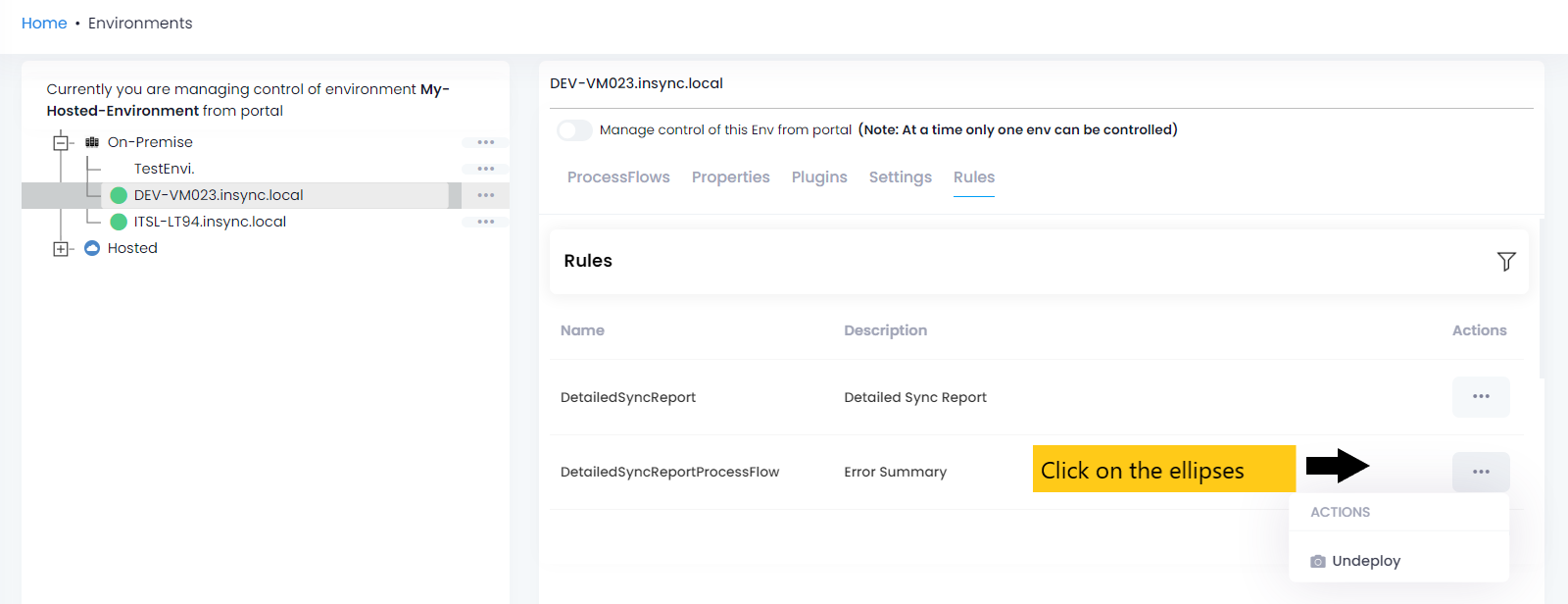Open ellipsis menu for DEV-VM023 tree row

tap(485, 195)
